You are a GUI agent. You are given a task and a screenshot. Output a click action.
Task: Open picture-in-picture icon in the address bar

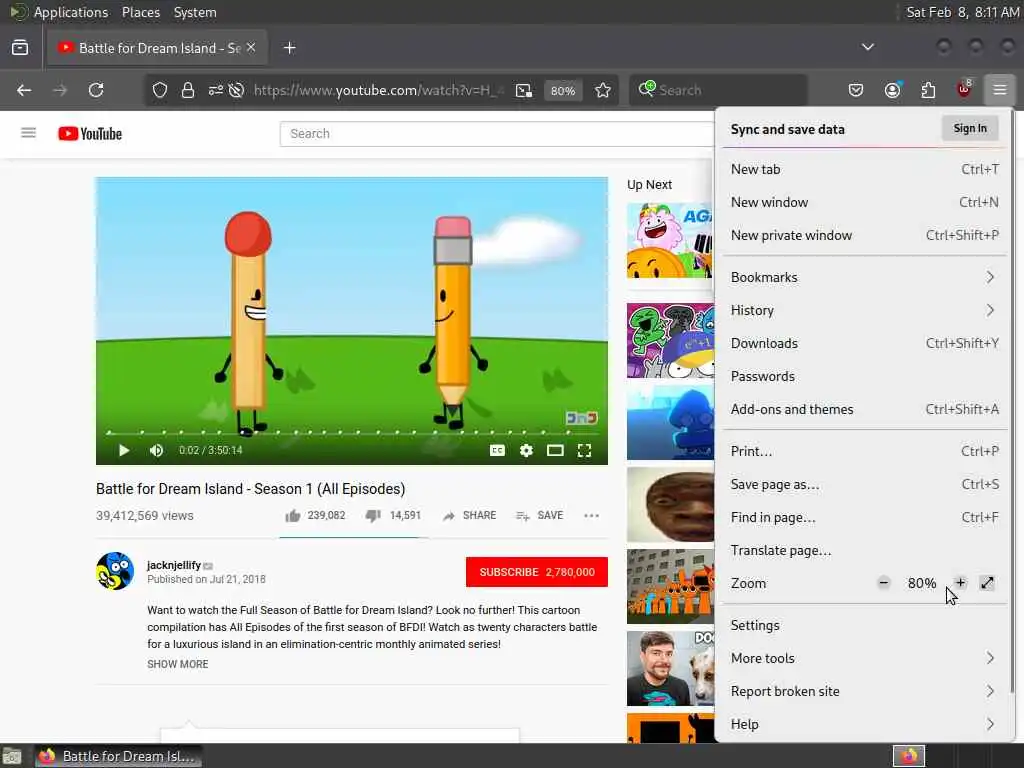point(524,90)
